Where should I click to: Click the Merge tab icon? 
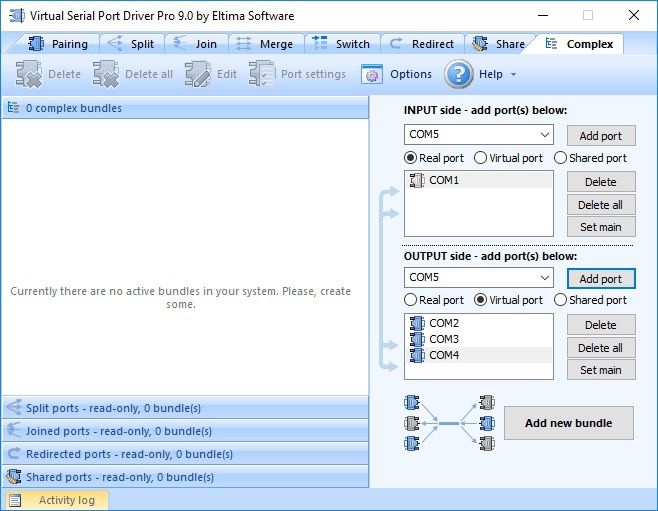pos(244,44)
